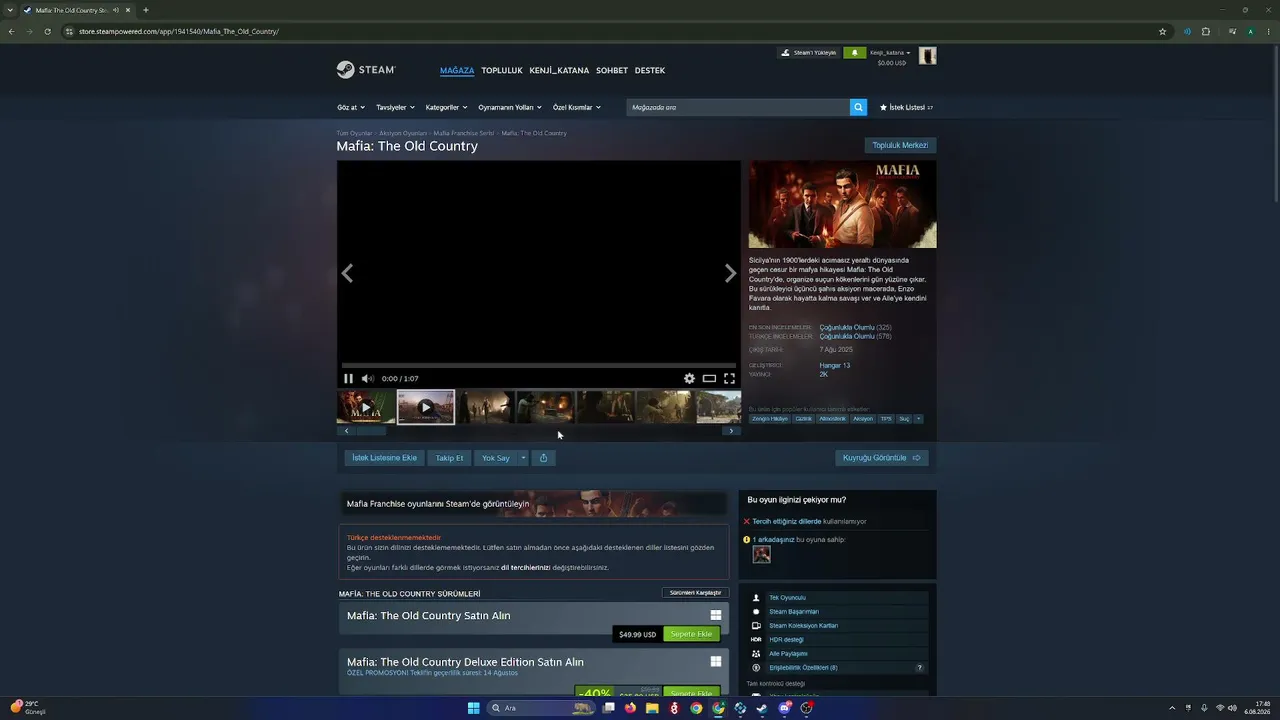1280x720 pixels.
Task: Click the user avatar in the header
Action: coord(928,56)
